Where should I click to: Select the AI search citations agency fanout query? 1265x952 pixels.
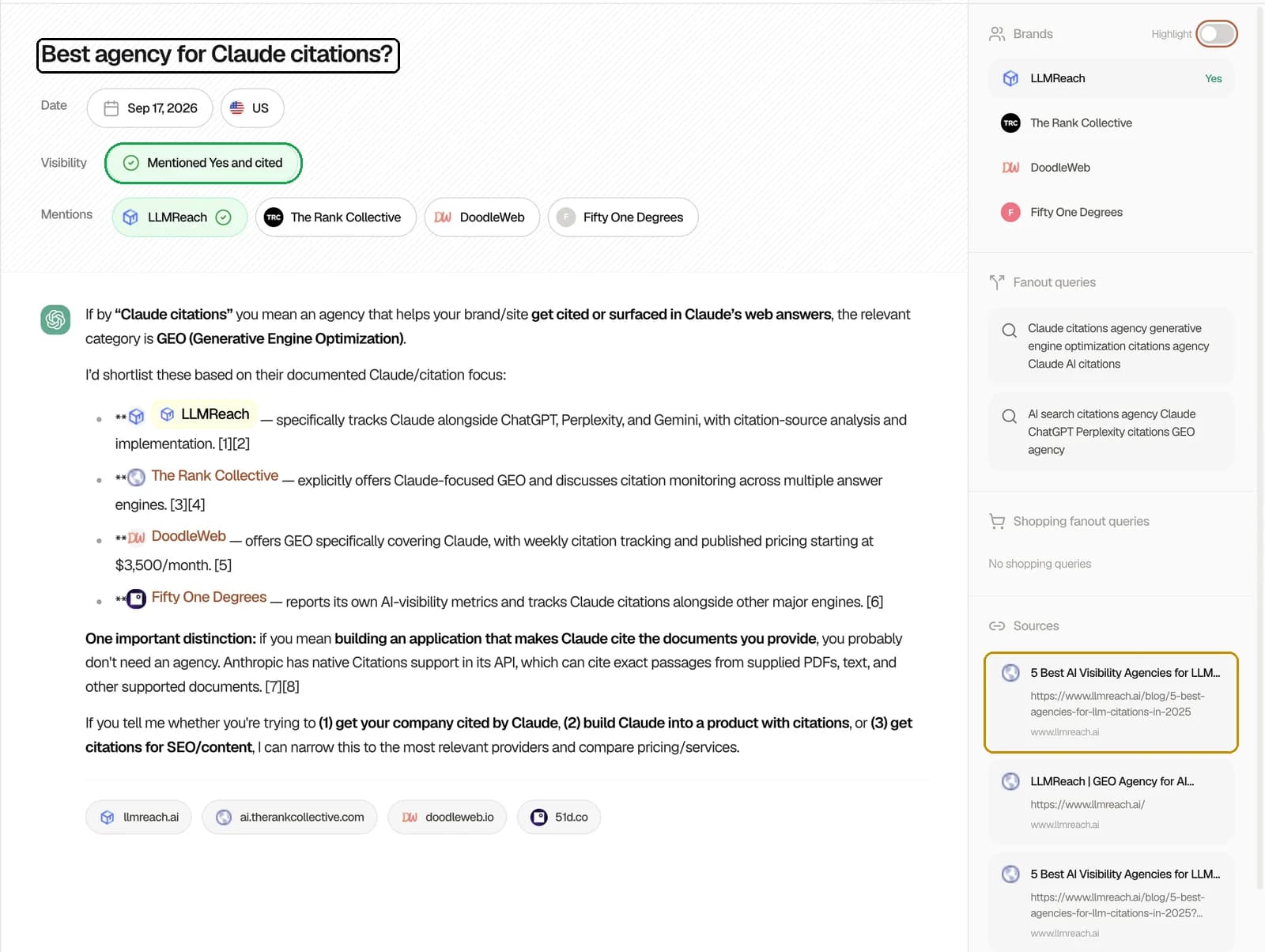[x=1111, y=432]
